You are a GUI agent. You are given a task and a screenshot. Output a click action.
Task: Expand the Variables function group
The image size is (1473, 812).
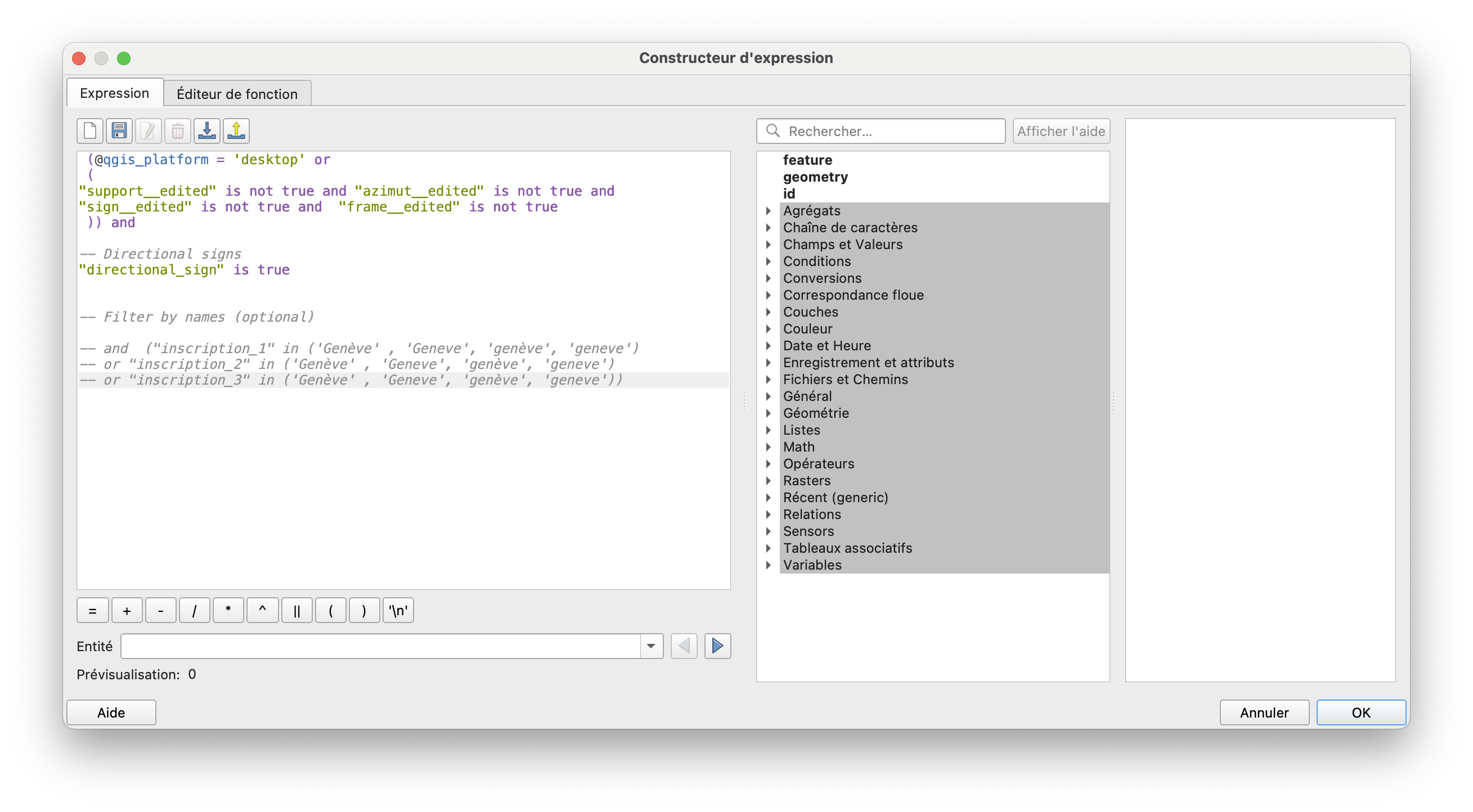[769, 565]
